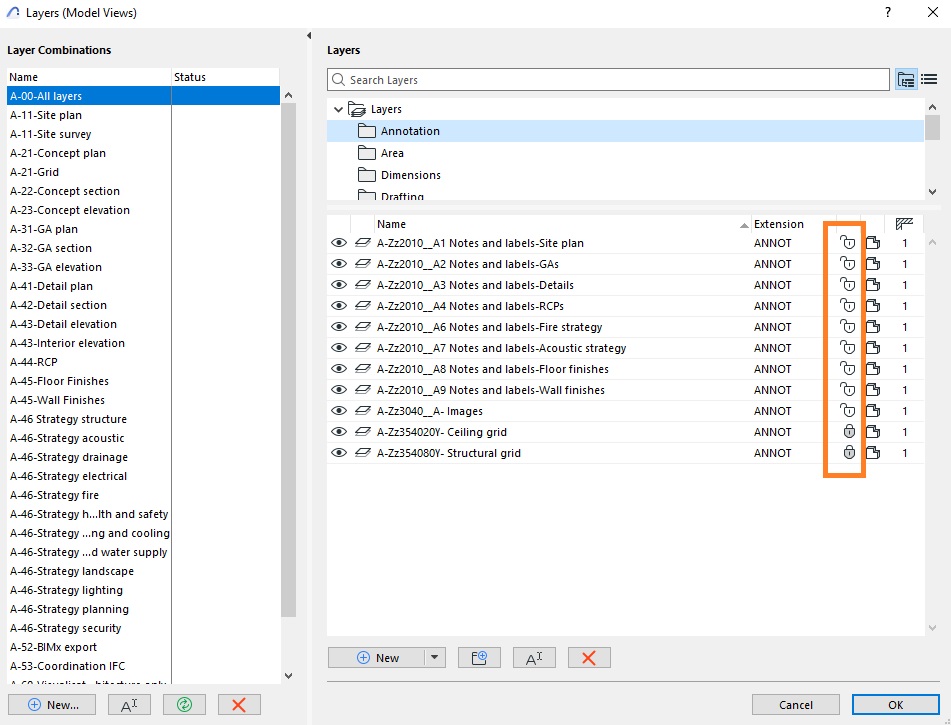This screenshot has height=725, width=951.
Task: Toggle wireframe mode for Site plan layer
Action: point(363,243)
